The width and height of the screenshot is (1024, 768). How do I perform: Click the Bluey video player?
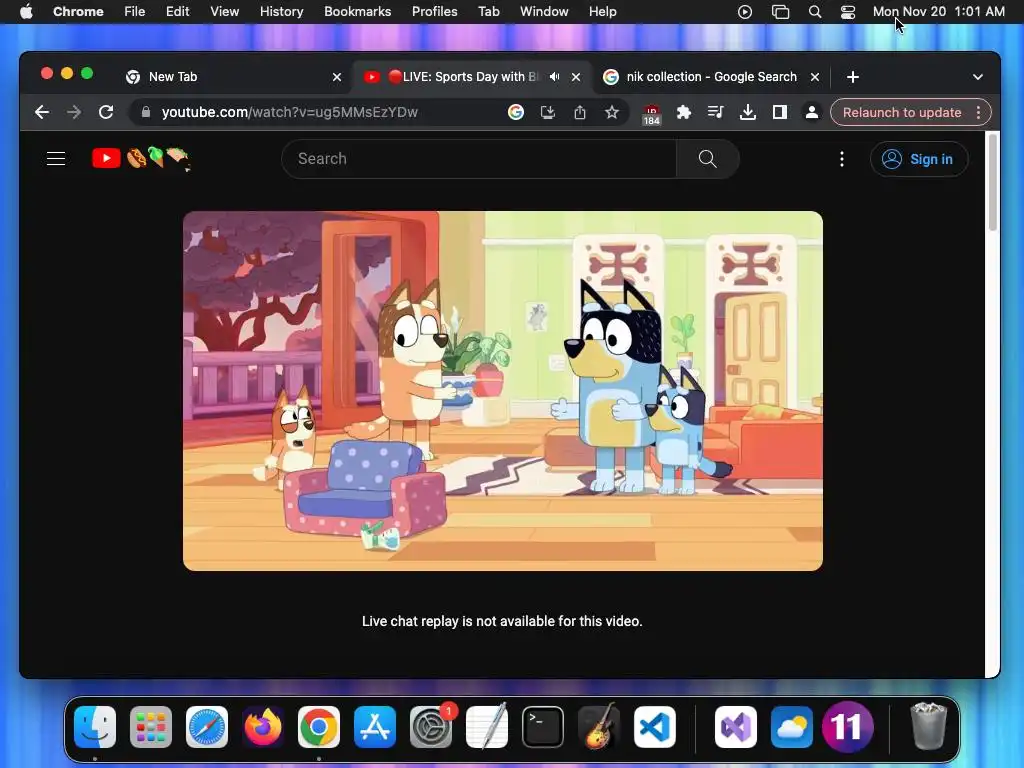coord(503,391)
